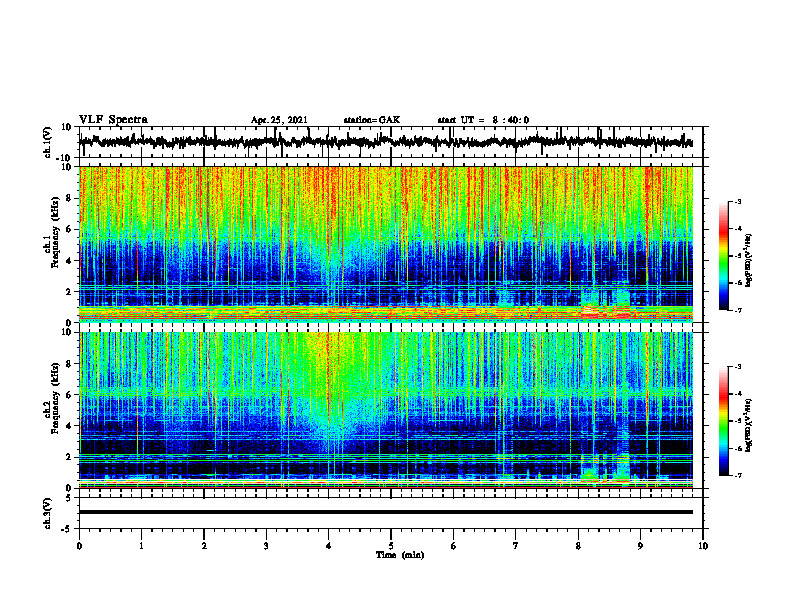792x612 pixels.
Task: Click time axis tick label "3"
Action: (266, 546)
